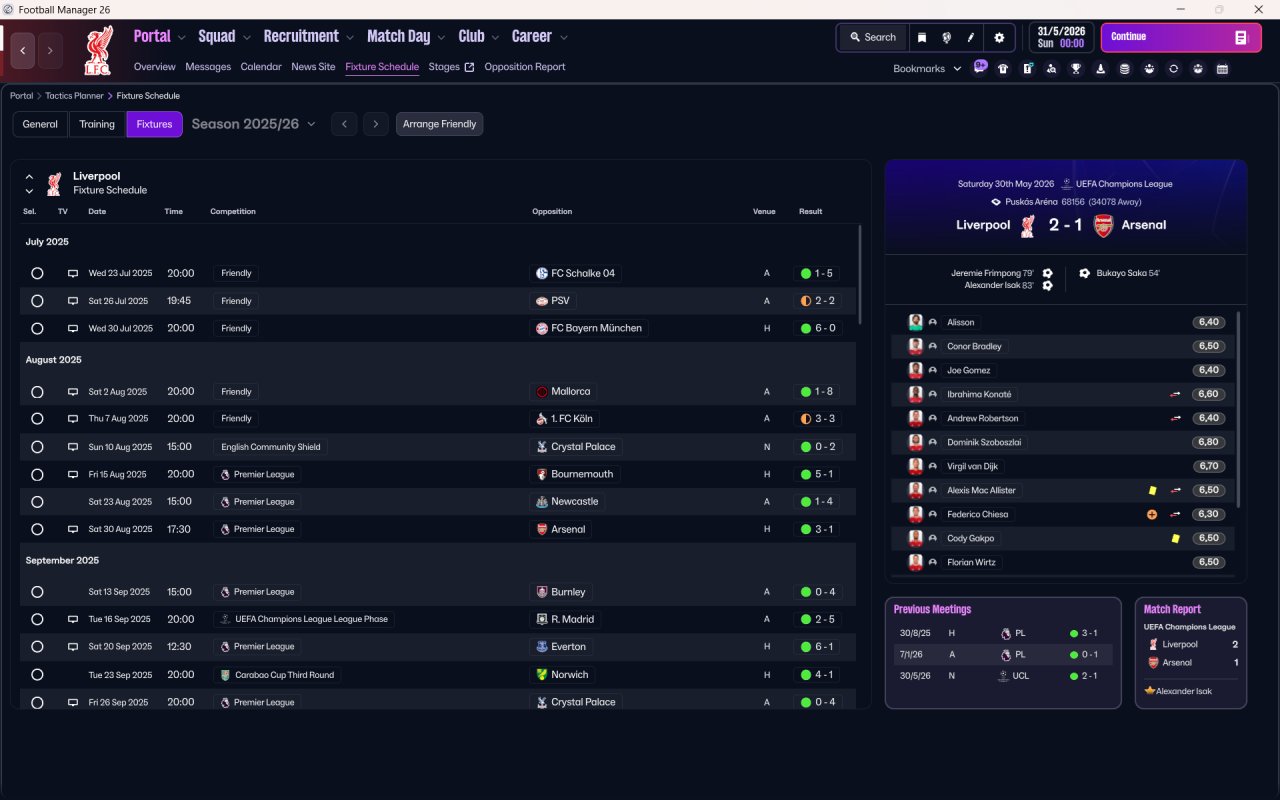Click the goal icon next to Jeremie Frimpong

[1047, 273]
